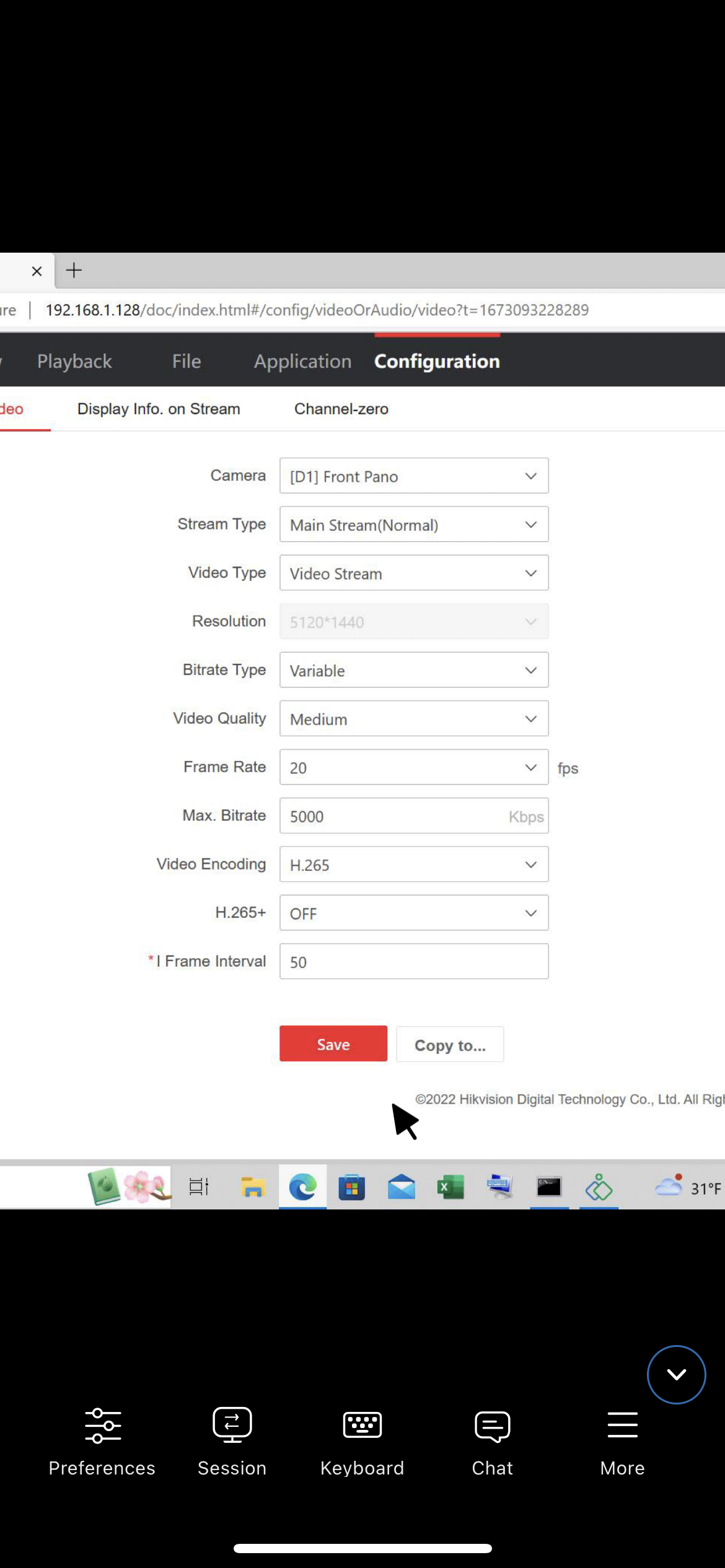Open the Channel-zero tab
The width and height of the screenshot is (725, 1568).
pos(341,409)
